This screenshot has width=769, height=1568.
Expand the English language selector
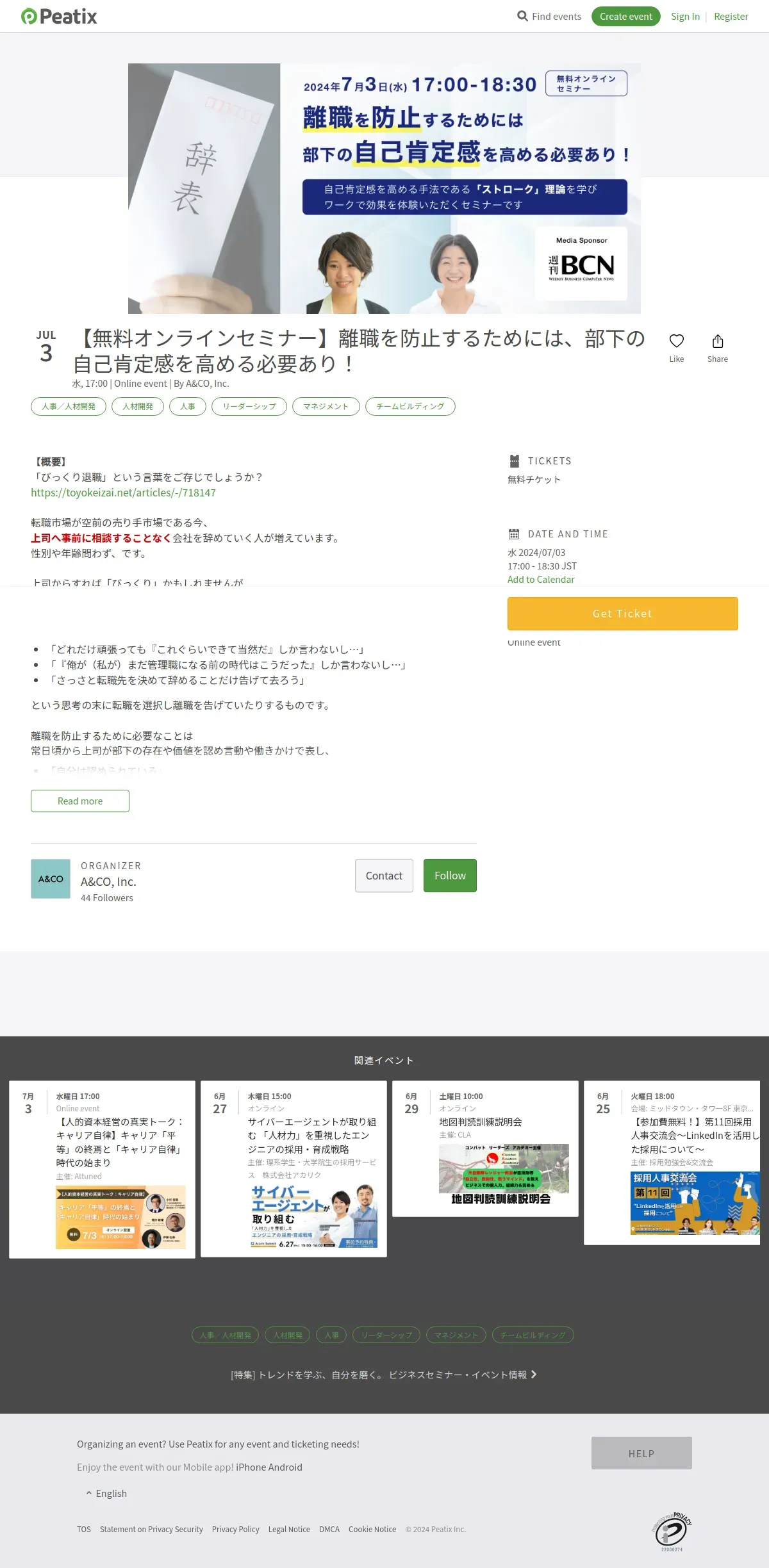click(x=106, y=1493)
